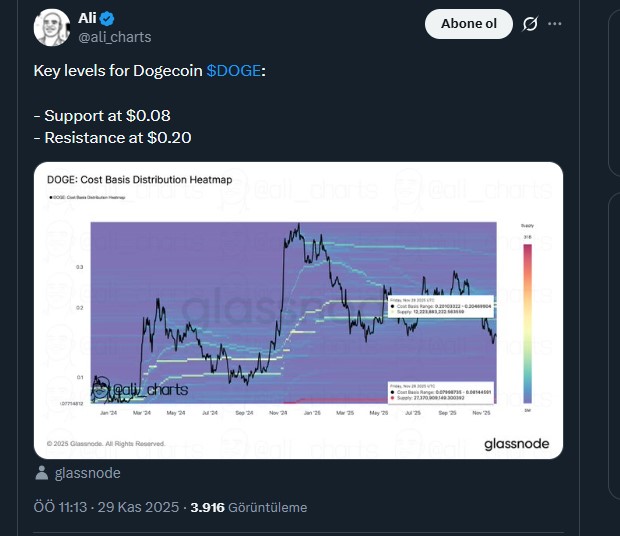Open the DOGE Cost Basis heatmap image

[298, 310]
